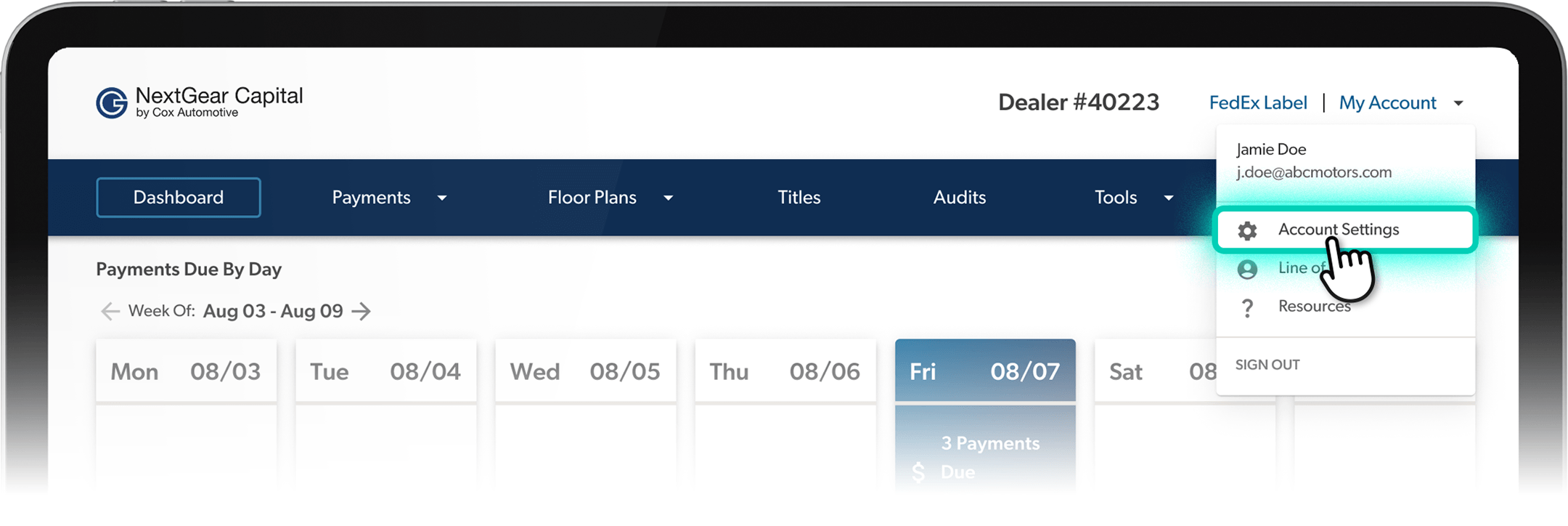This screenshot has width=1568, height=526.
Task: Select the Thu 08/06 day card
Action: [785, 371]
